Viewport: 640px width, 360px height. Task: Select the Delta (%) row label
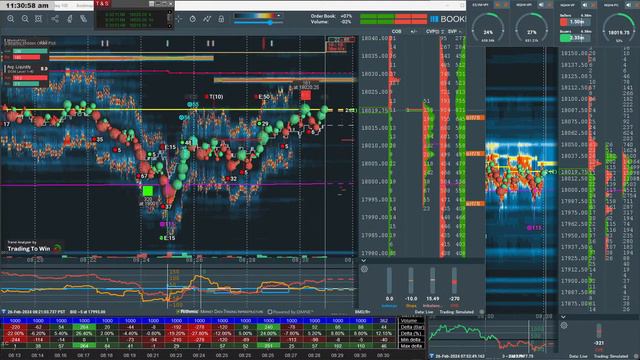(411, 333)
